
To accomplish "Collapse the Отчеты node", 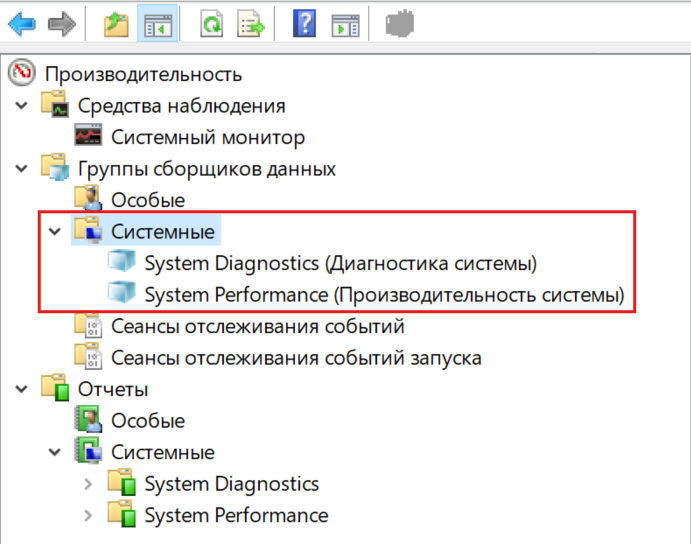I will [21, 389].
